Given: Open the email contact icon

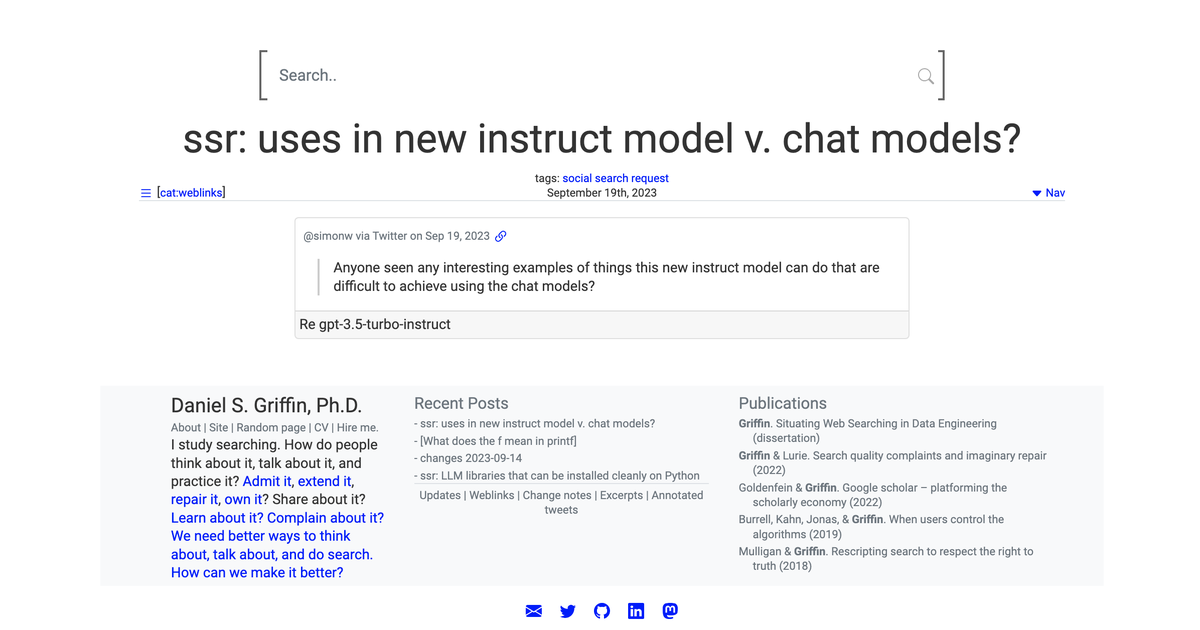Looking at the screenshot, I should (533, 611).
